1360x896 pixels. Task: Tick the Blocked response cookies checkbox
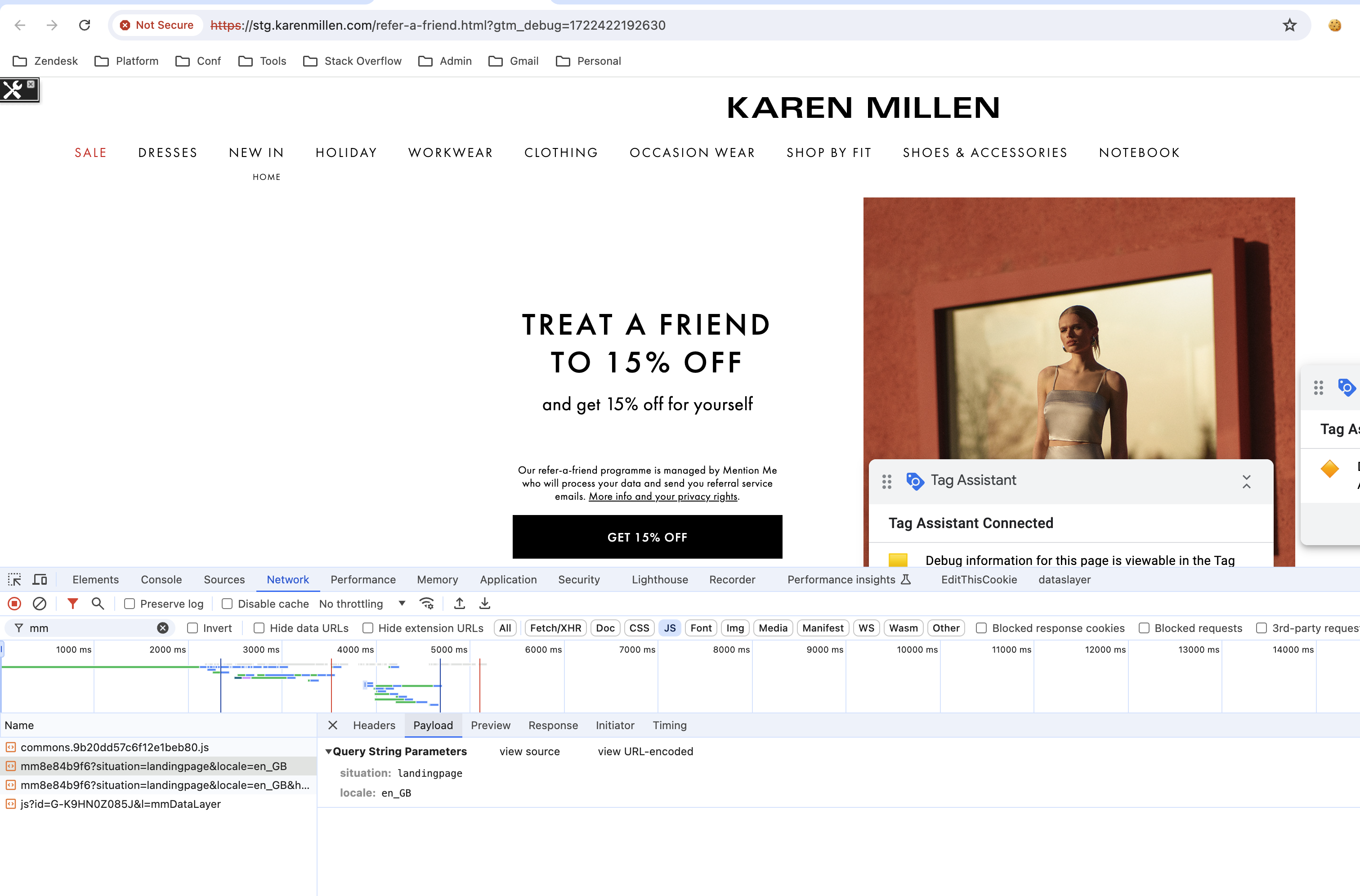[x=981, y=628]
